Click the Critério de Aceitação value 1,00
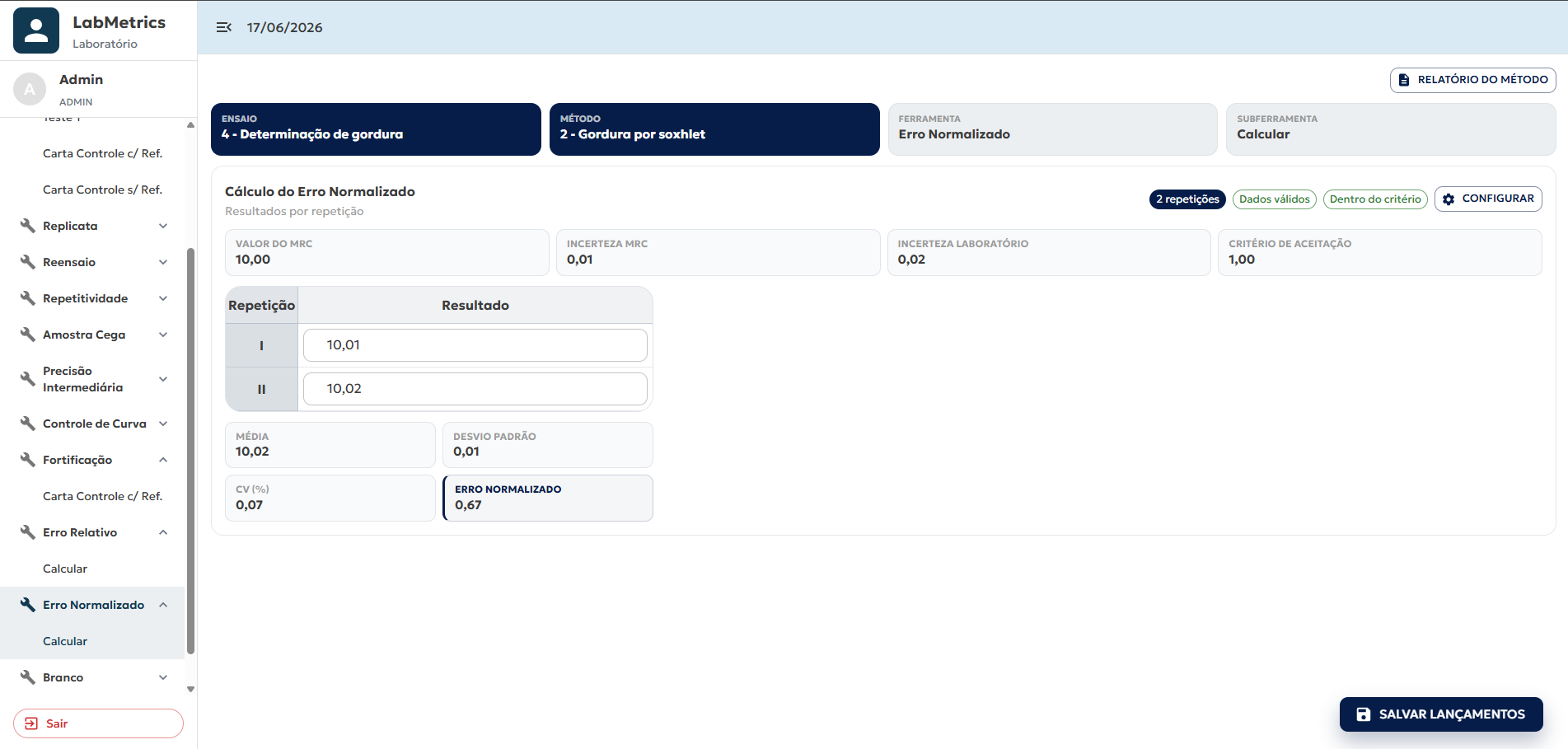Screen dimensions: 1568x749 click(1242, 260)
